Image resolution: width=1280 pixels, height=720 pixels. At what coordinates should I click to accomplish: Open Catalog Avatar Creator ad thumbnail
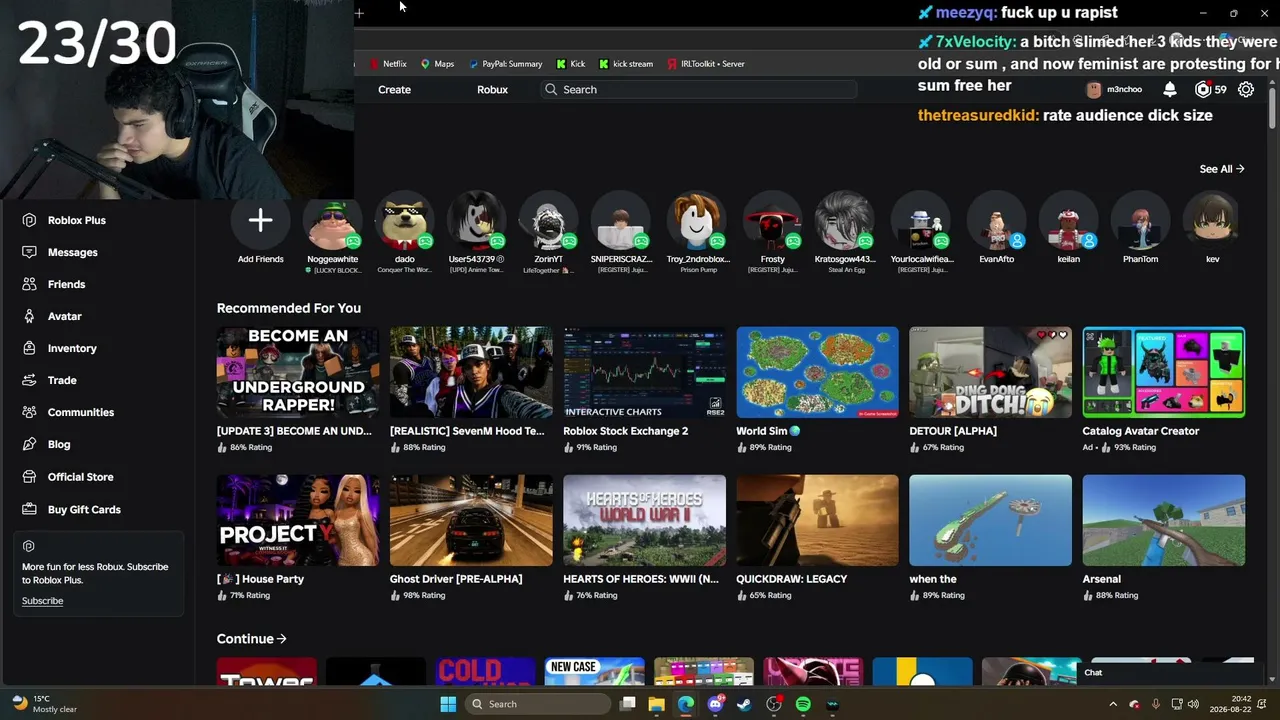pos(1163,372)
